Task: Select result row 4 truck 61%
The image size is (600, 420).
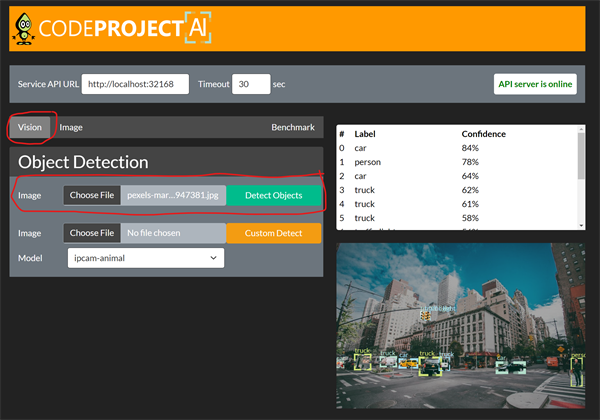Action: point(457,204)
